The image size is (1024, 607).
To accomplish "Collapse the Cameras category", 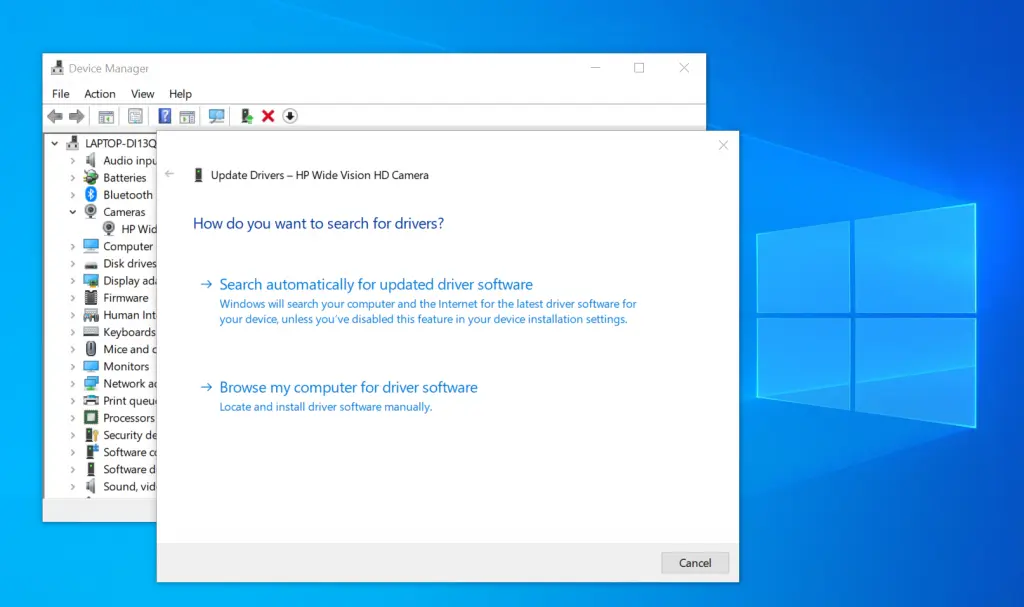I will click(x=73, y=212).
